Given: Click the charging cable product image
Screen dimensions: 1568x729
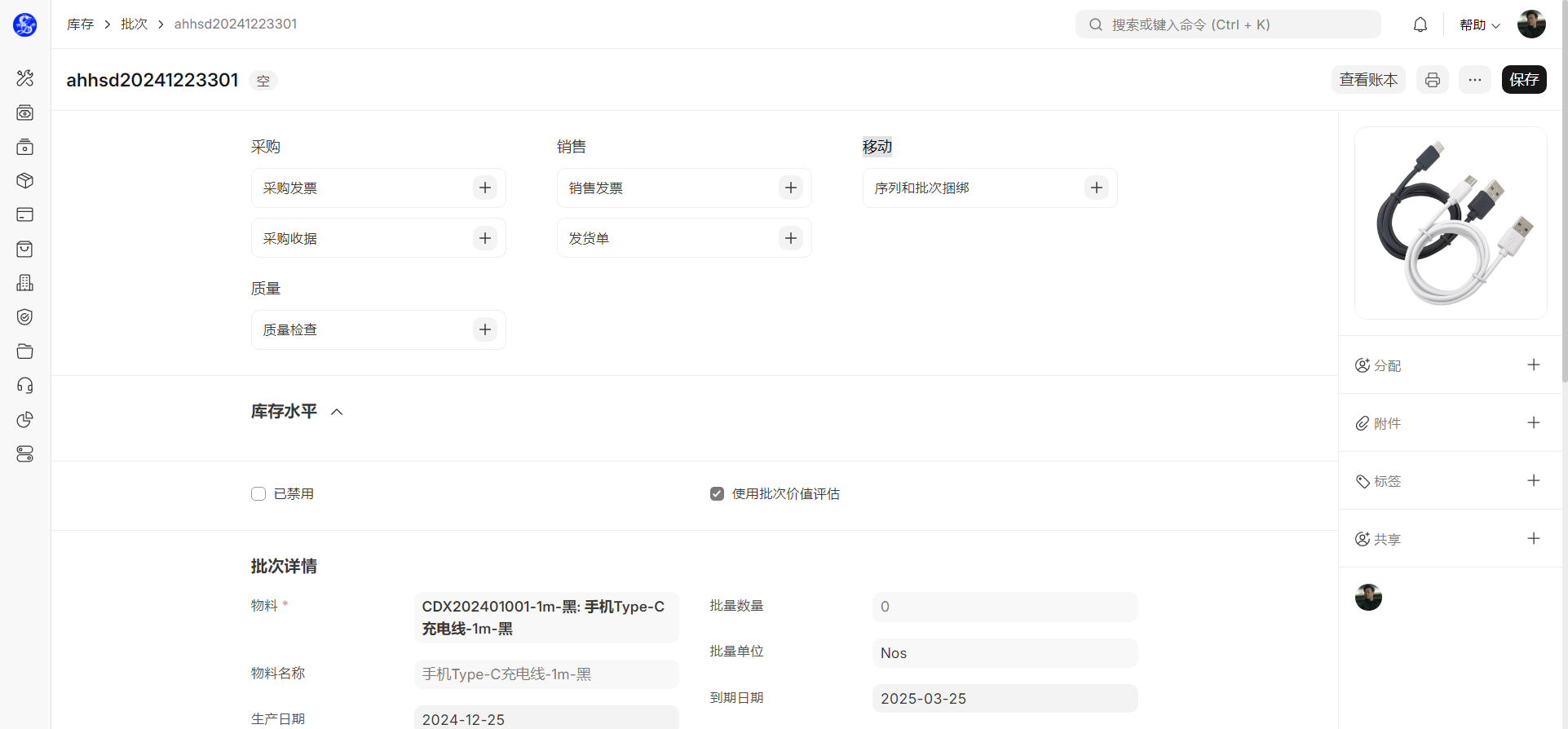Looking at the screenshot, I should click(1451, 223).
